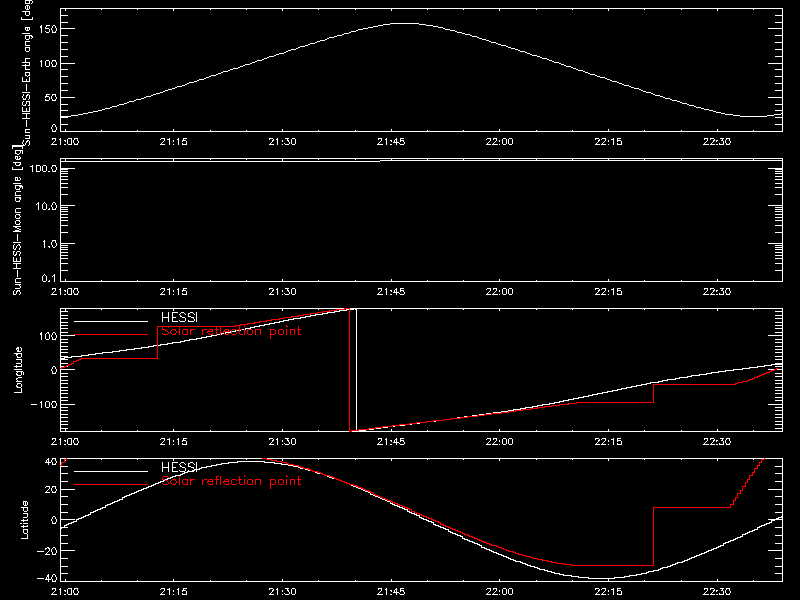Click the white vertical longitude wrap line
Viewport: 800px width, 600px height.
click(x=356, y=370)
